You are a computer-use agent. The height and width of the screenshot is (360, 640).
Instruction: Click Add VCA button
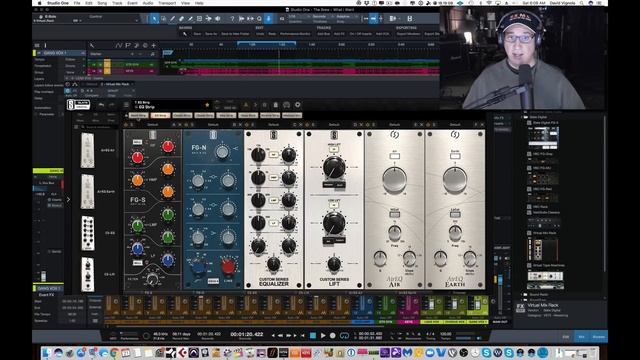(382, 34)
